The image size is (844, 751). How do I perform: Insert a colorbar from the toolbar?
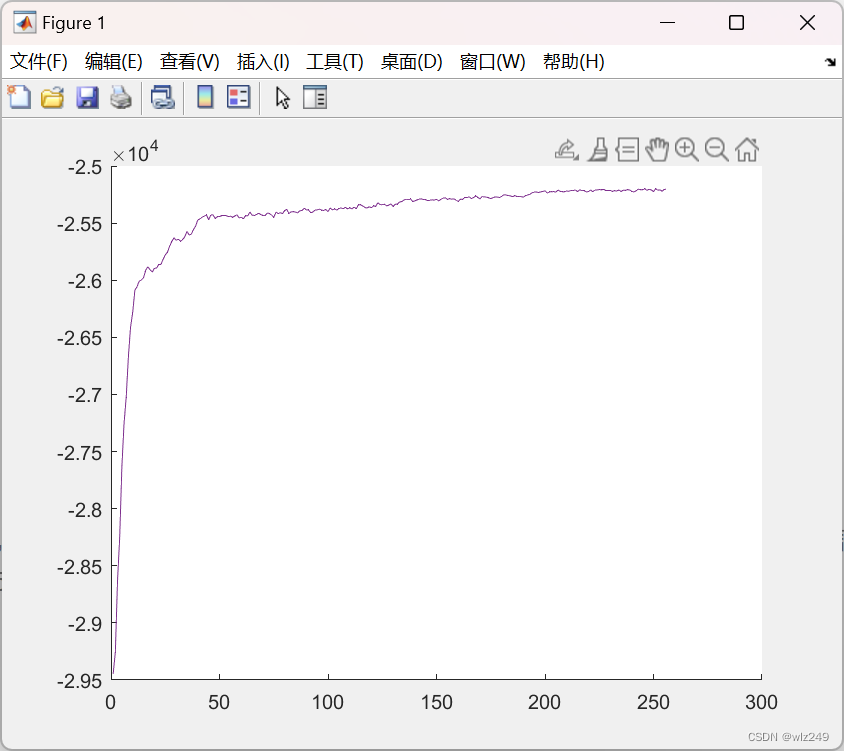point(205,97)
